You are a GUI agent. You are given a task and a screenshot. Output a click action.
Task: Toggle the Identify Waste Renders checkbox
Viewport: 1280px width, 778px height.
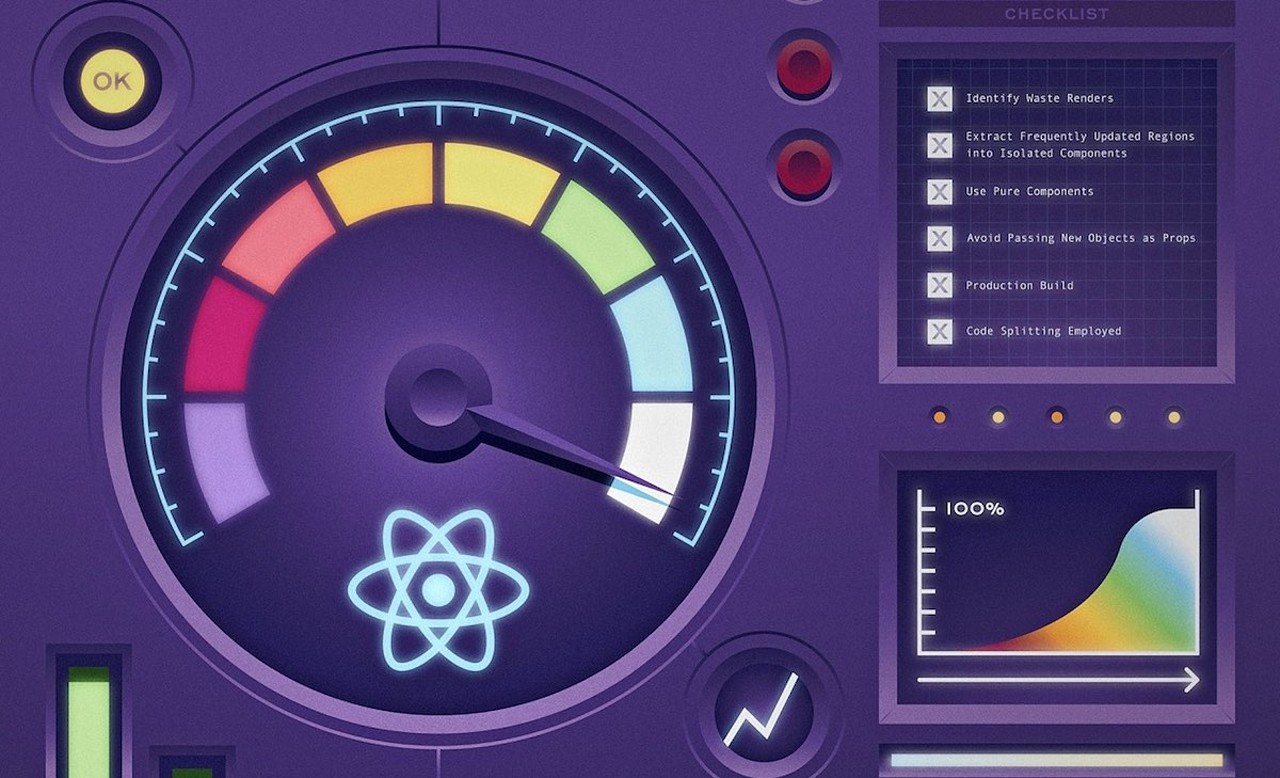(938, 98)
